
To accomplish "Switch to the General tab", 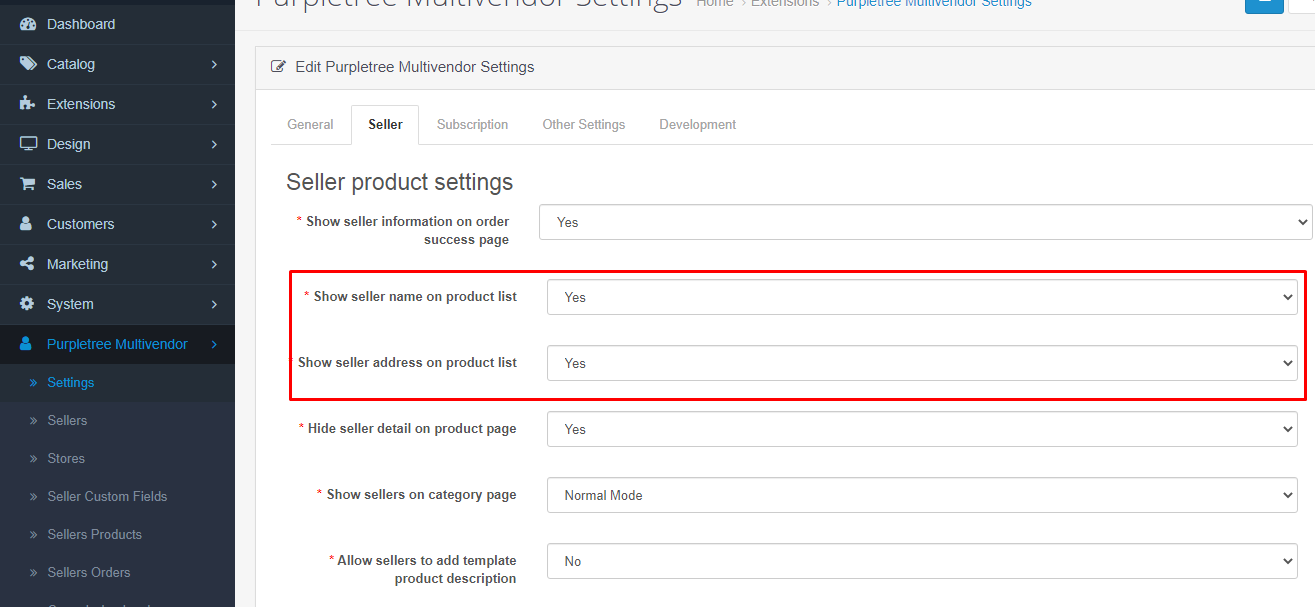I will coord(310,125).
